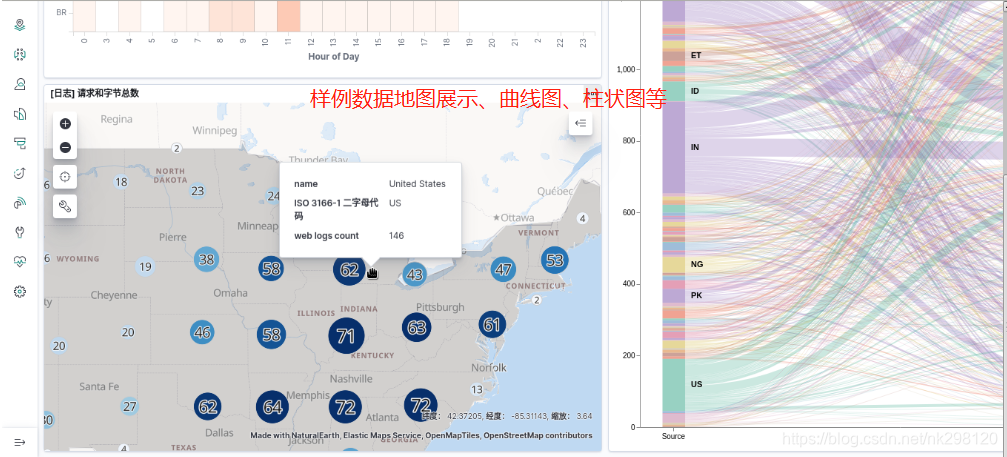Open Dev Tools wrench icon
1007x457 pixels.
point(20,232)
